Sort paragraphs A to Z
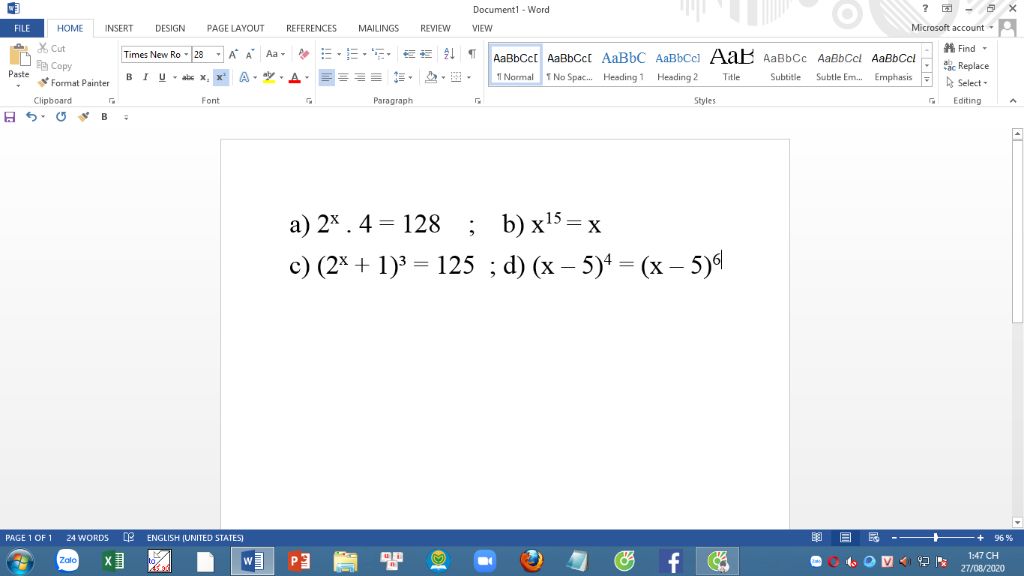 point(449,54)
